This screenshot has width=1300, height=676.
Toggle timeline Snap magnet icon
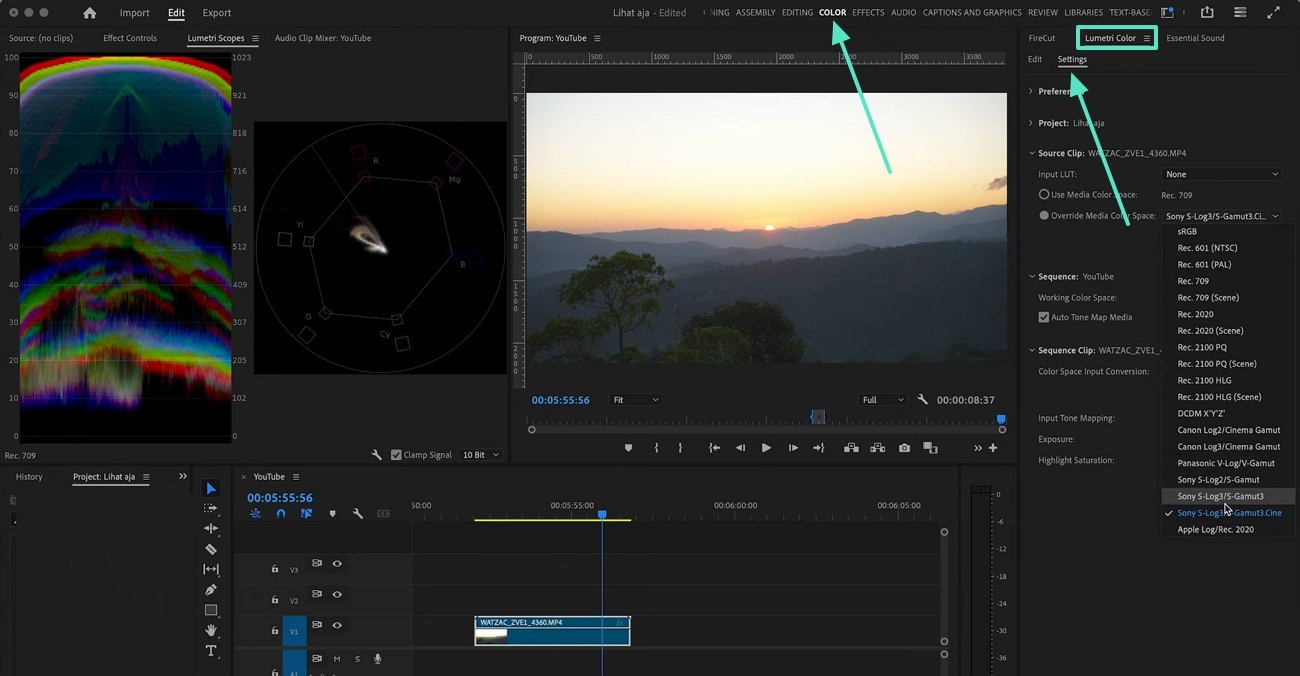281,514
